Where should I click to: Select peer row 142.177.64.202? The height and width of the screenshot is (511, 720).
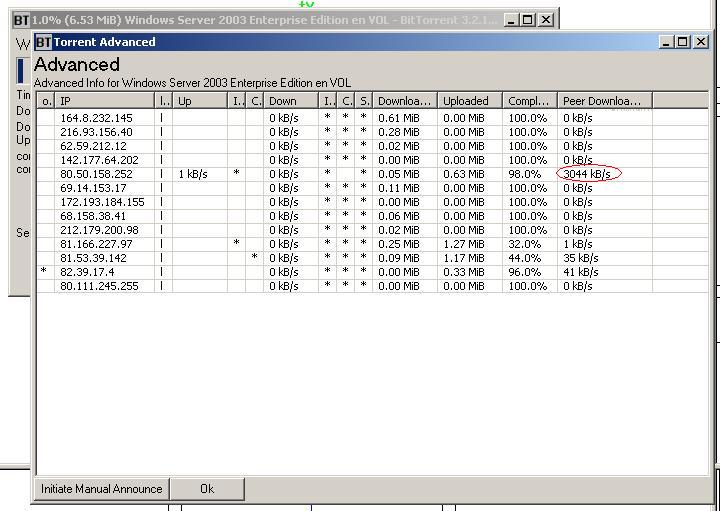tap(372, 160)
